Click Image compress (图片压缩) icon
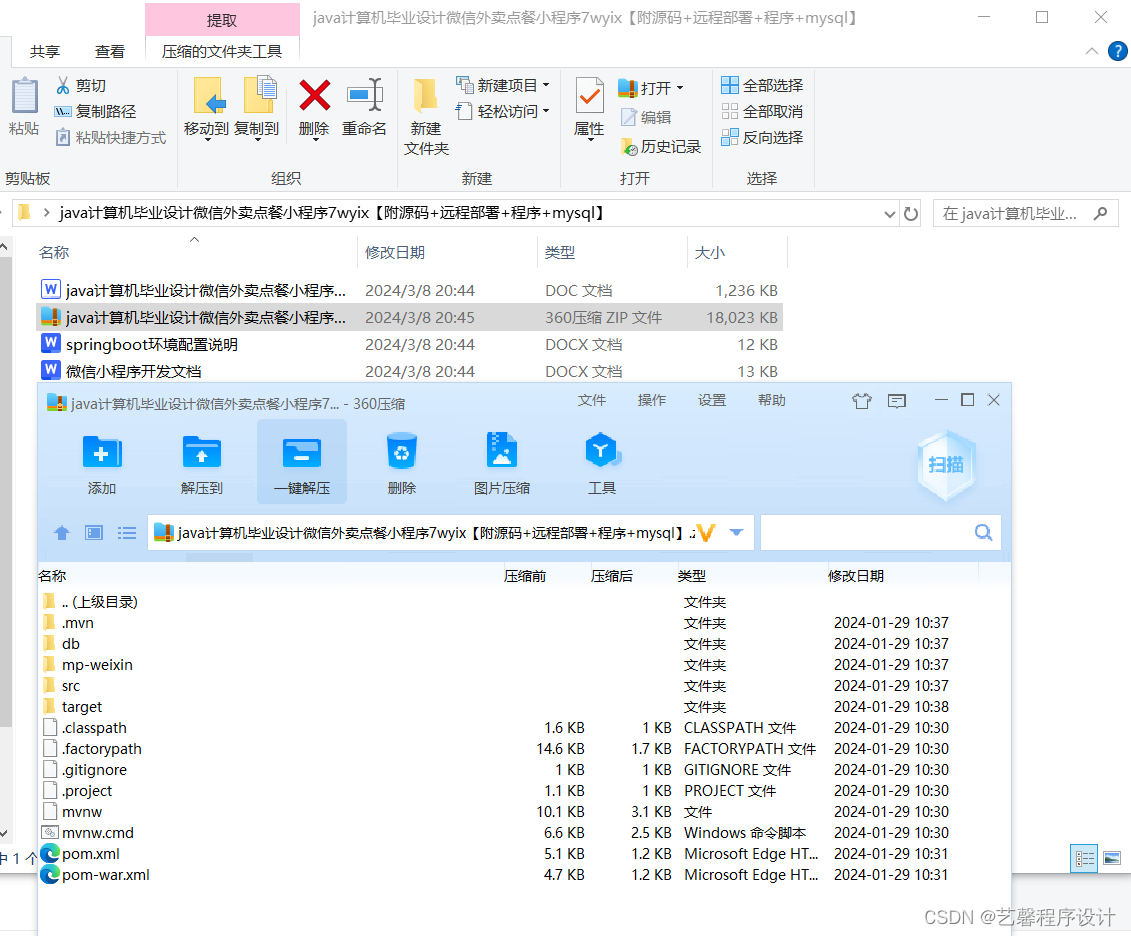Image resolution: width=1131 pixels, height=936 pixels. [x=502, y=451]
